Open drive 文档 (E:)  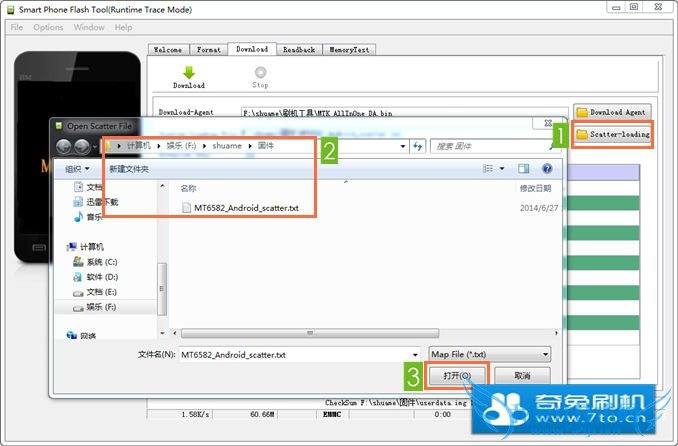[95, 292]
